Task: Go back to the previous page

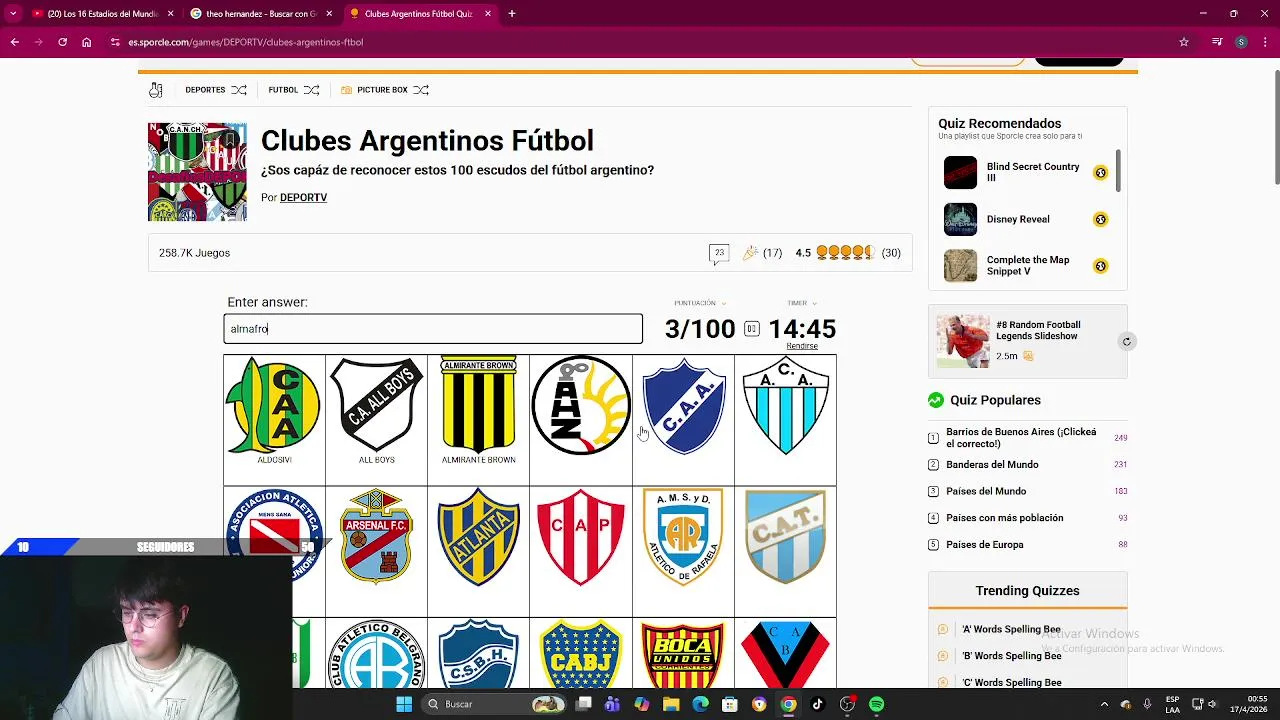Action: 14,42
